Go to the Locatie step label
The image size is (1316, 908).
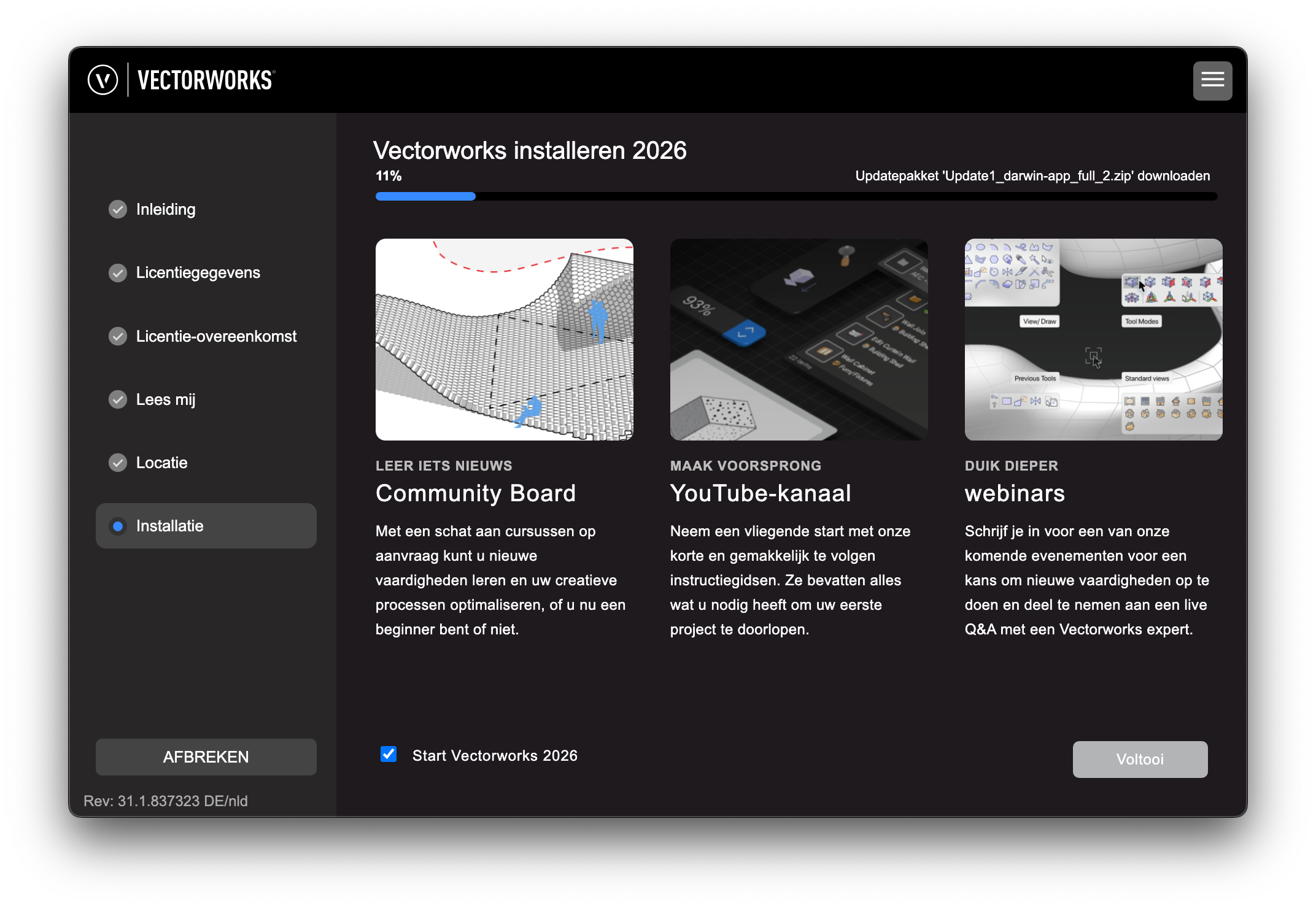click(x=161, y=463)
